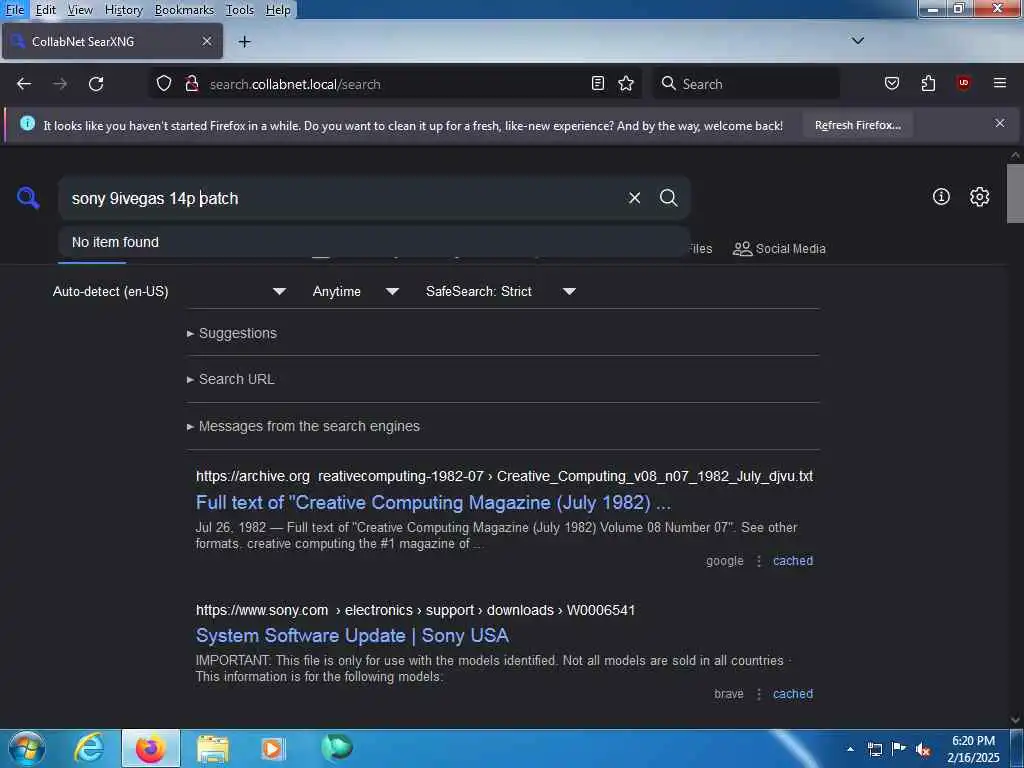Click the SearXNG magnifier logo

point(28,197)
